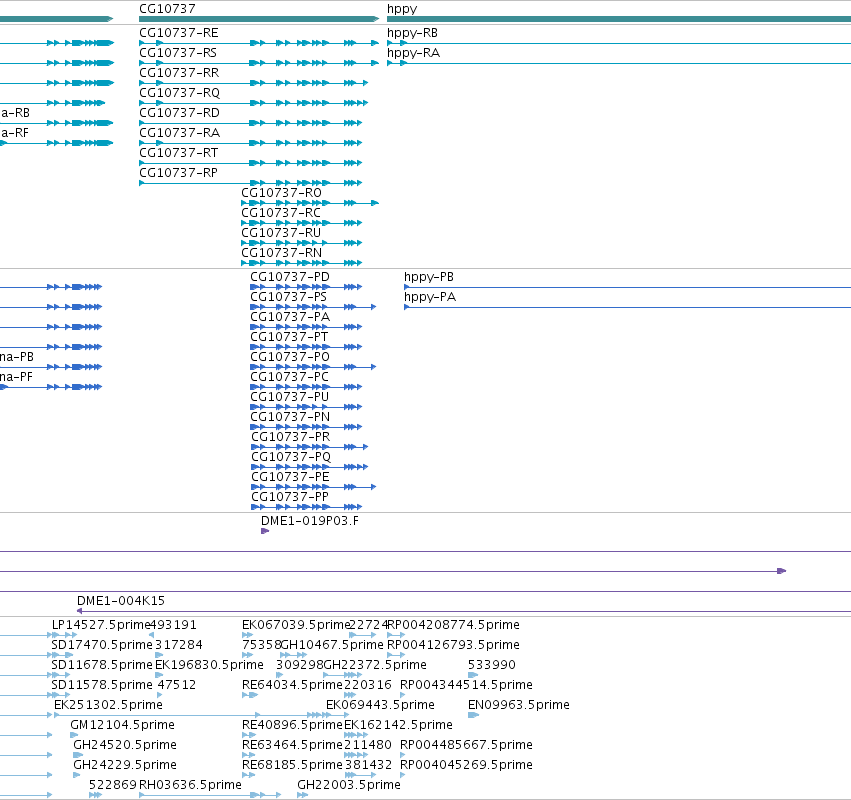Viewport: 851px width, 800px height.
Task: Click the CG10737-RN transcript label
Action: point(282,253)
